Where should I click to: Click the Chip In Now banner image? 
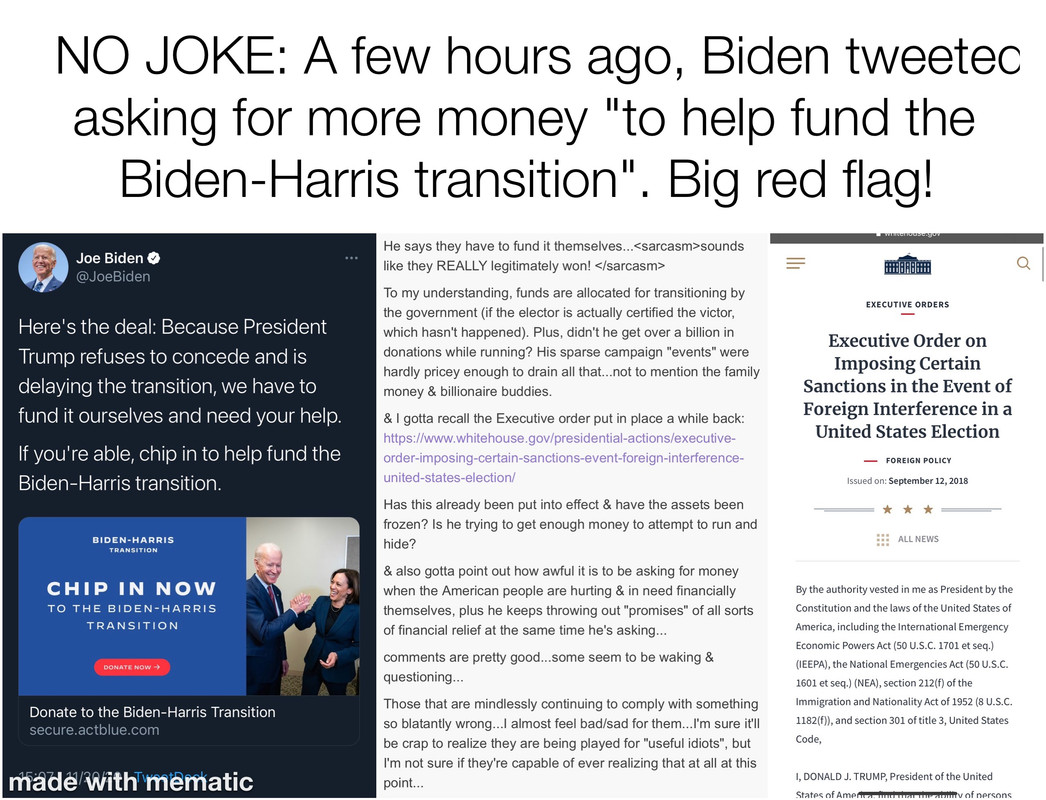[132, 606]
